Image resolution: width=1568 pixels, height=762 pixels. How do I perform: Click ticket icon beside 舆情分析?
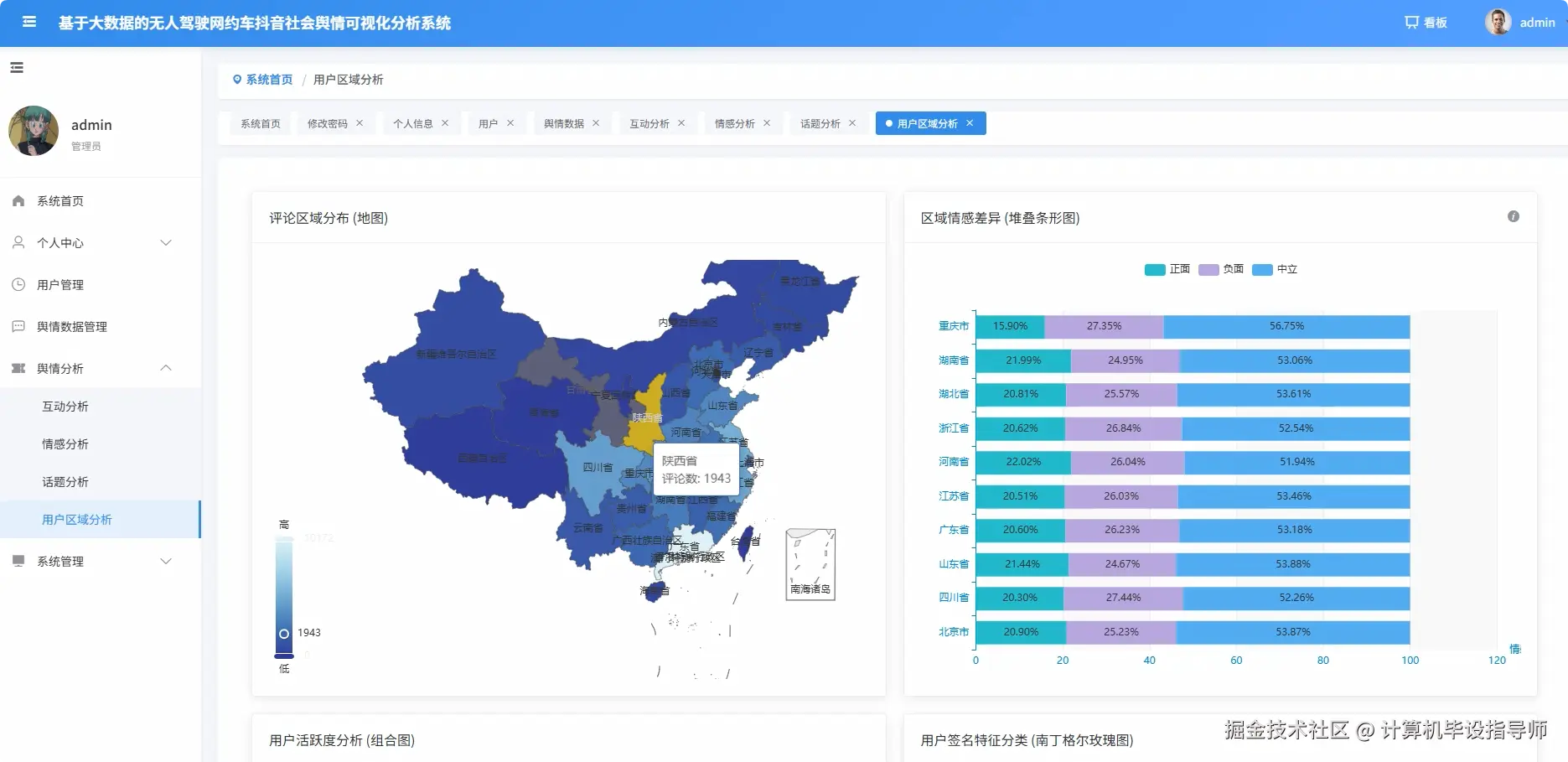[18, 369]
